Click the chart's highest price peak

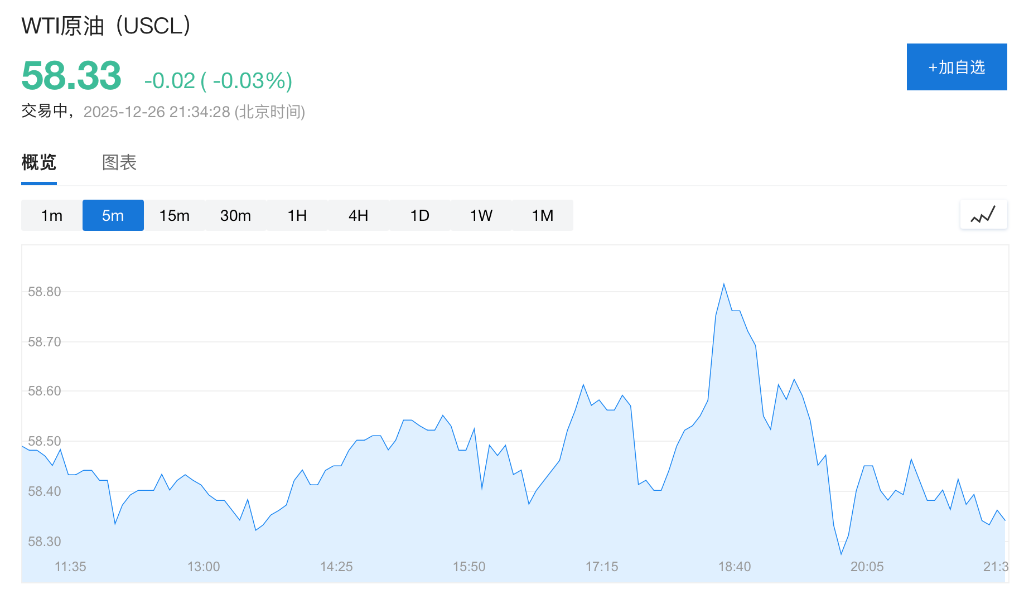coord(723,285)
